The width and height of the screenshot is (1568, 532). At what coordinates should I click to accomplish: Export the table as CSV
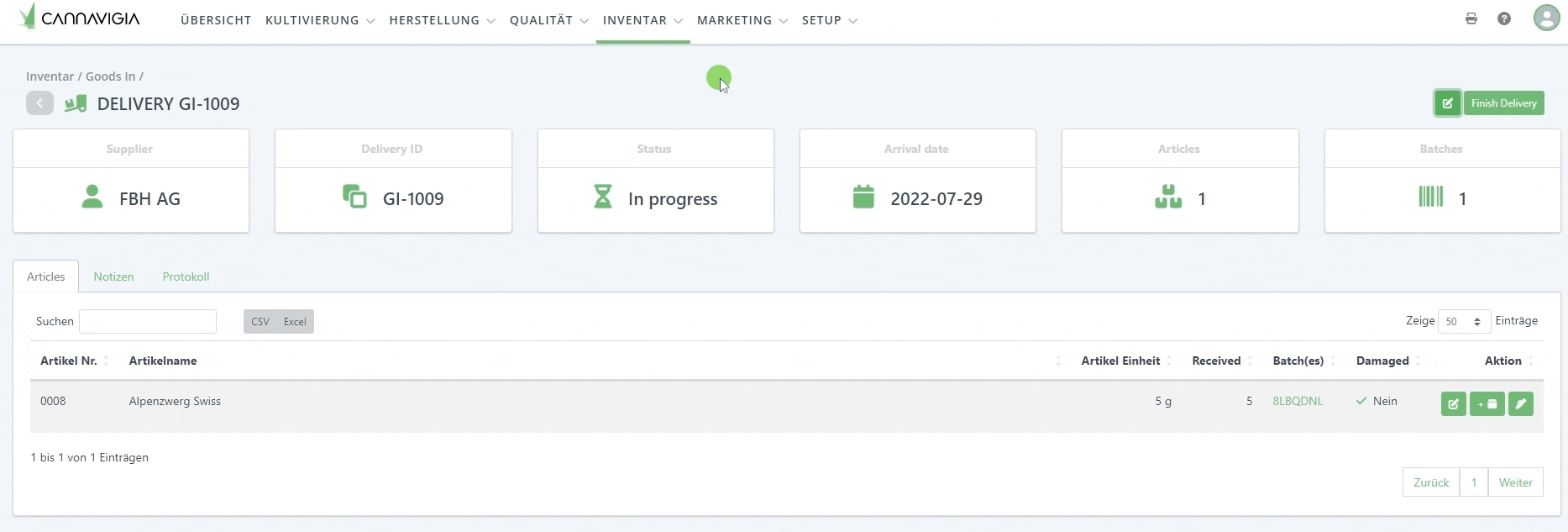pyautogui.click(x=260, y=322)
